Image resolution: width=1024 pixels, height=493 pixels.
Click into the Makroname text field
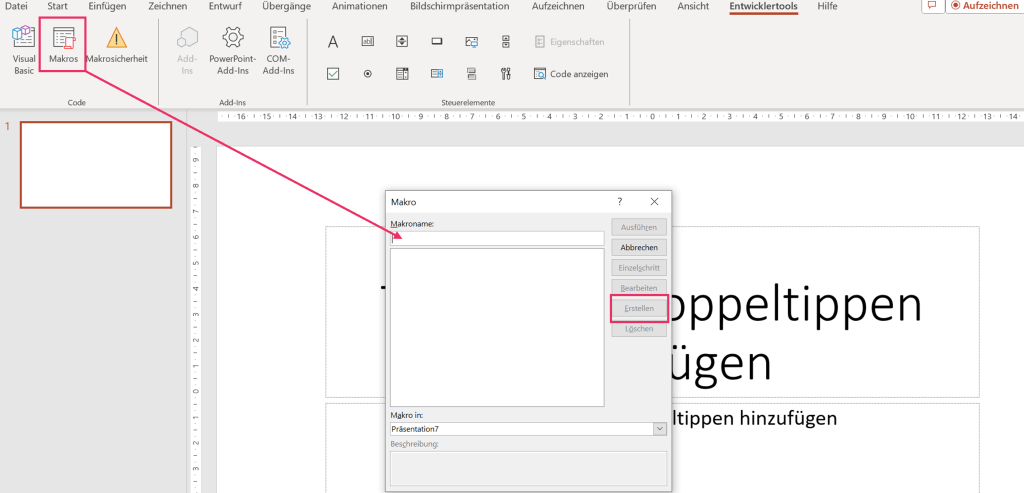tap(497, 238)
